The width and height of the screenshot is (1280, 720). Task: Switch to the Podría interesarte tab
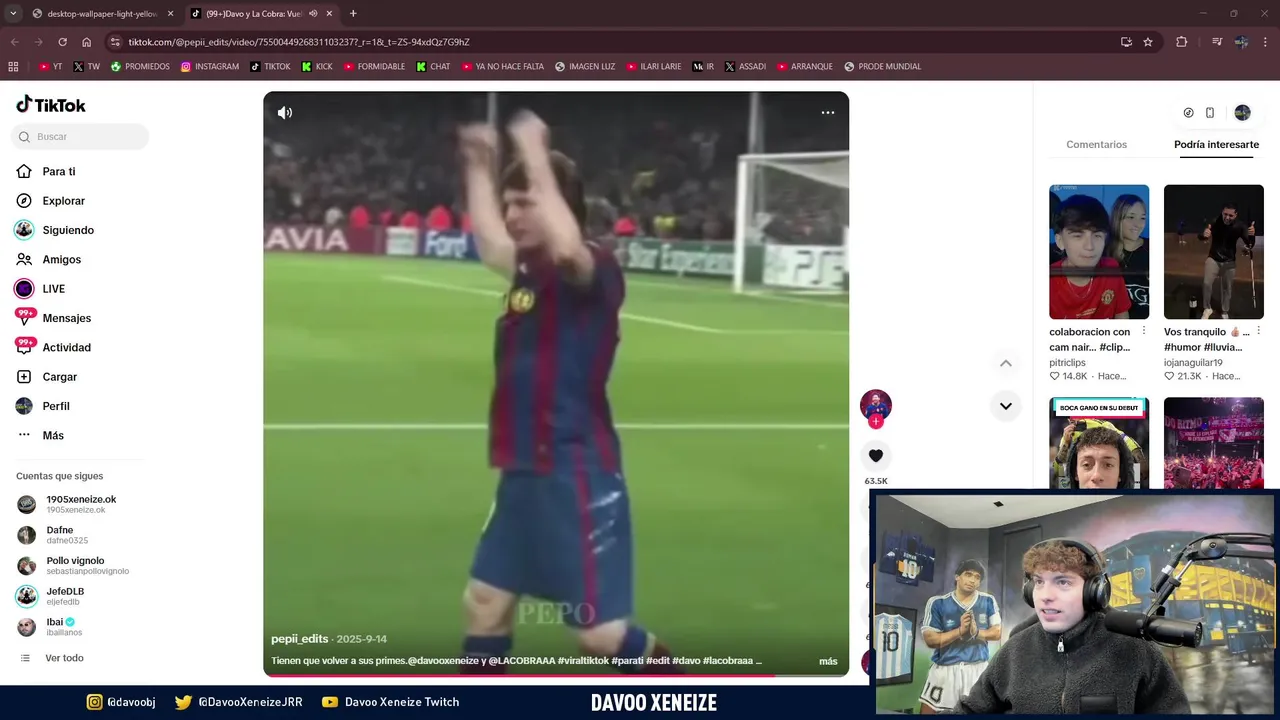[x=1216, y=145]
